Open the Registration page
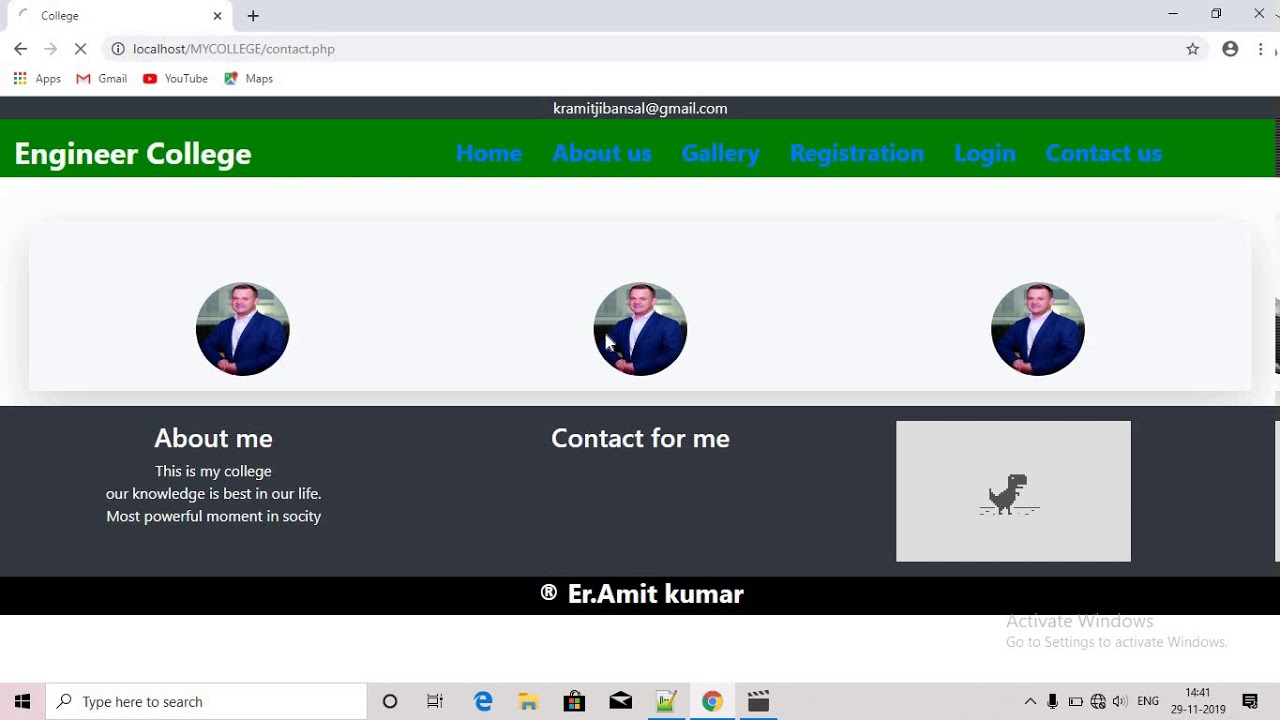1280x720 pixels. pyautogui.click(x=857, y=153)
